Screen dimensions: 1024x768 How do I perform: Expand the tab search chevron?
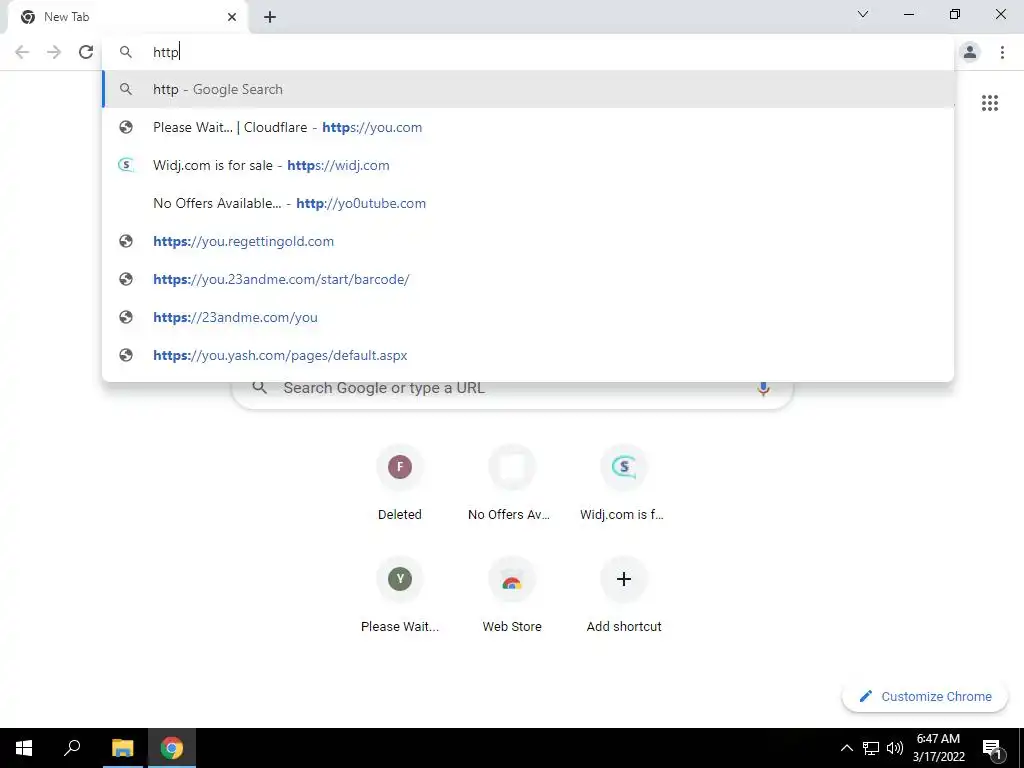pyautogui.click(x=863, y=14)
